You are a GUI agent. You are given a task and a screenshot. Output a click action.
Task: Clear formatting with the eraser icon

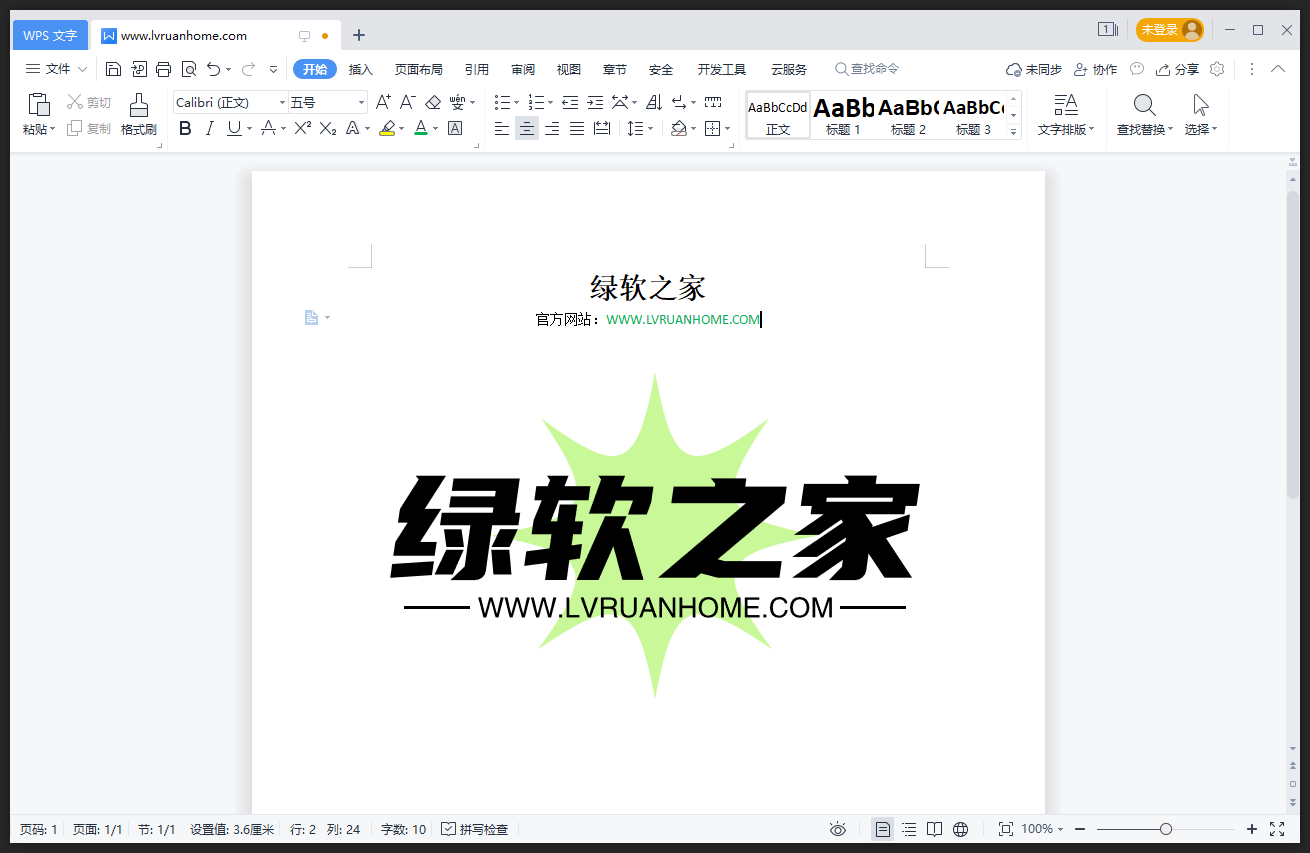(433, 102)
